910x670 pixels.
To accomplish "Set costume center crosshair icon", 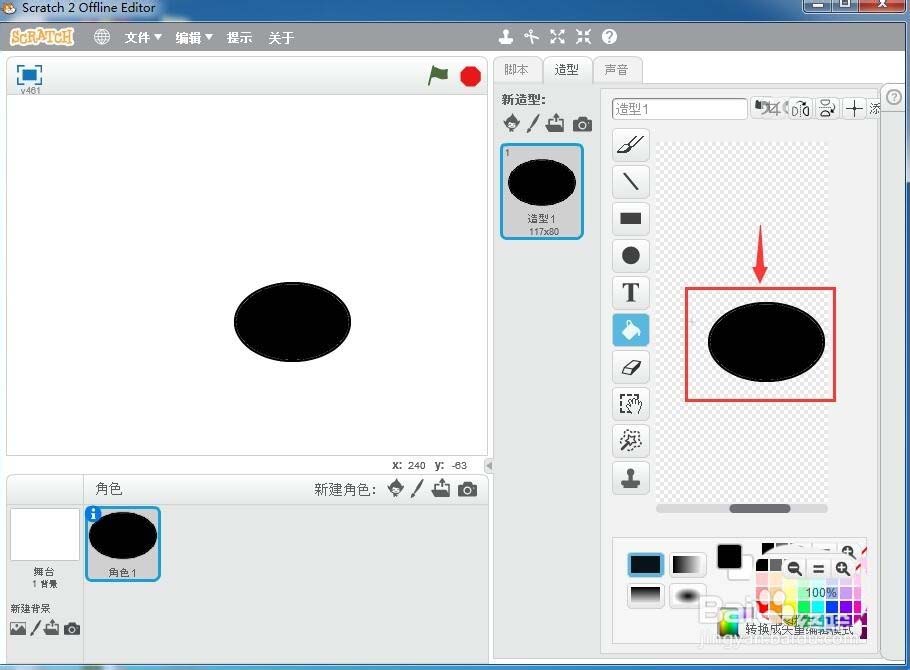I will point(854,109).
